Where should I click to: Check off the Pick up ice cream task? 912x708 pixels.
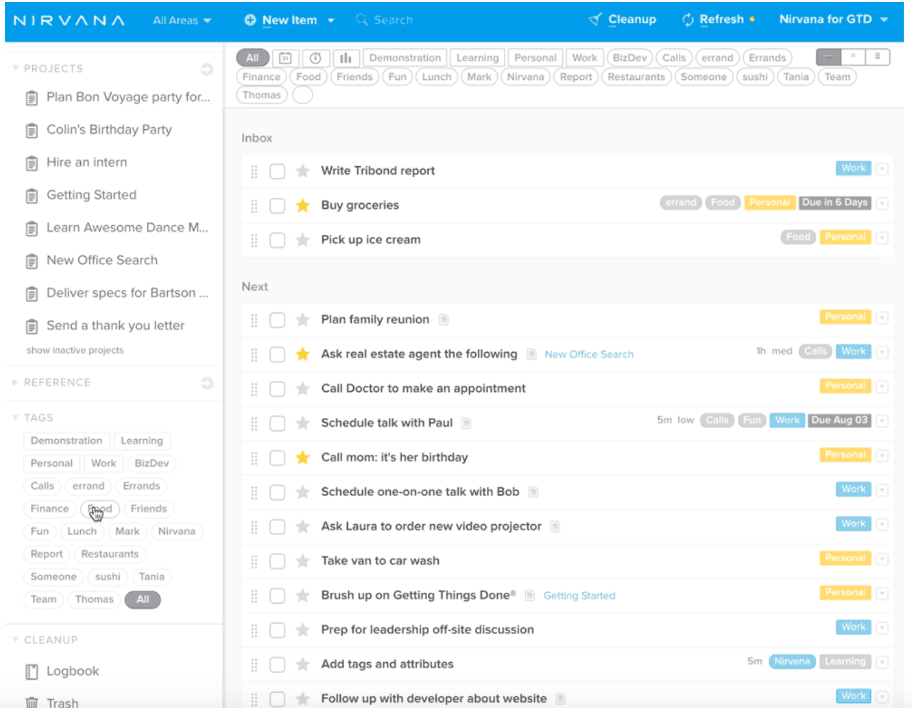click(x=277, y=240)
